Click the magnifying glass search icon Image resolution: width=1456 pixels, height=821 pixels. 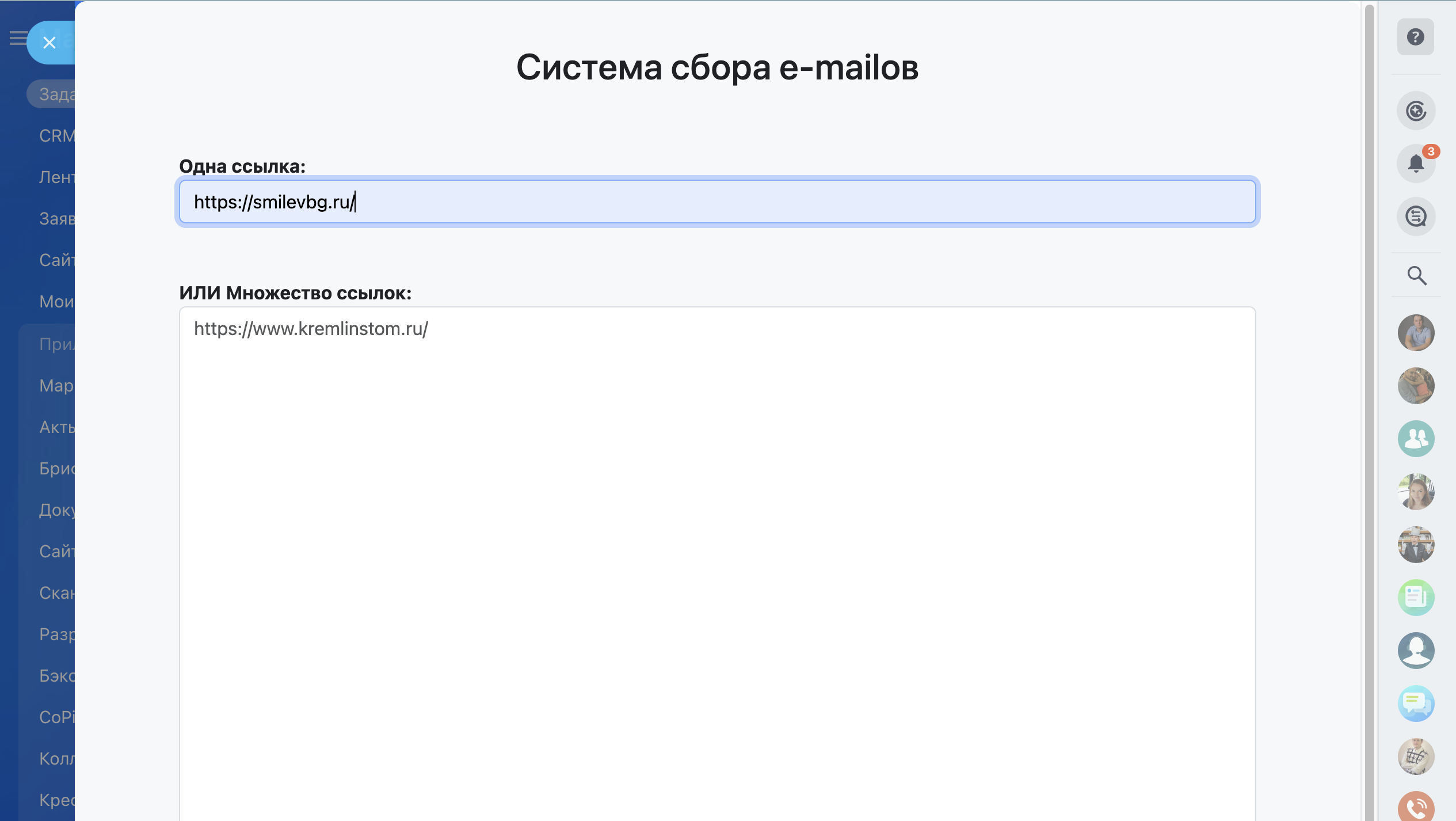[1416, 276]
